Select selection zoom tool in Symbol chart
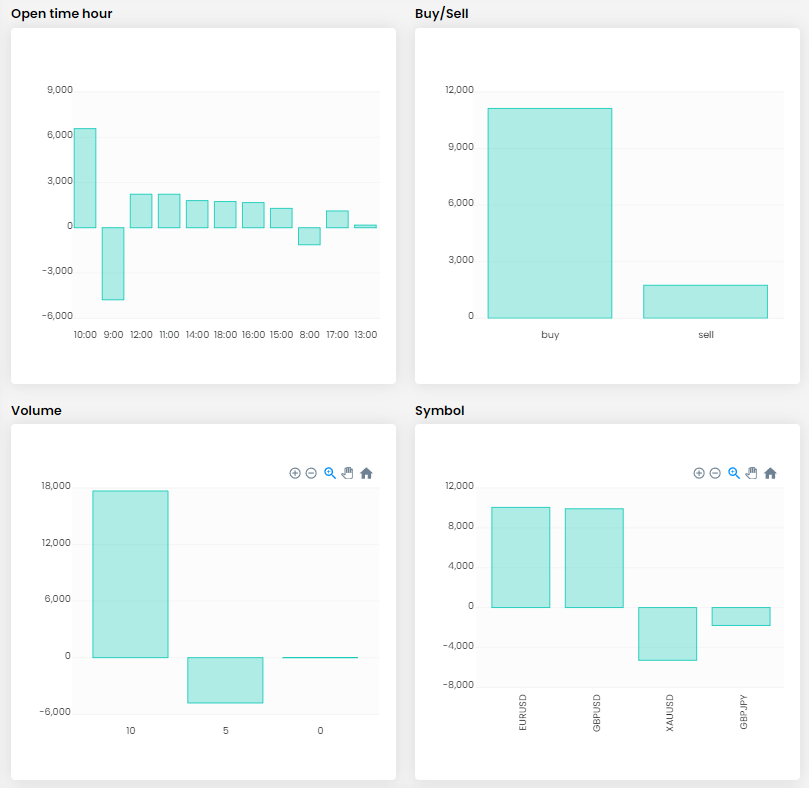Screen dimensions: 809x788 734,473
